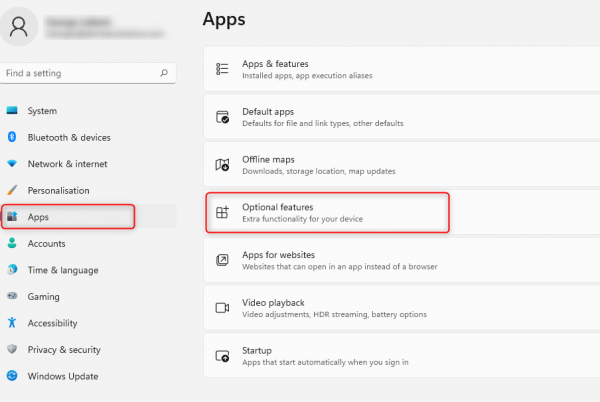Click the search magnifier icon
The image size is (600, 402).
(164, 73)
